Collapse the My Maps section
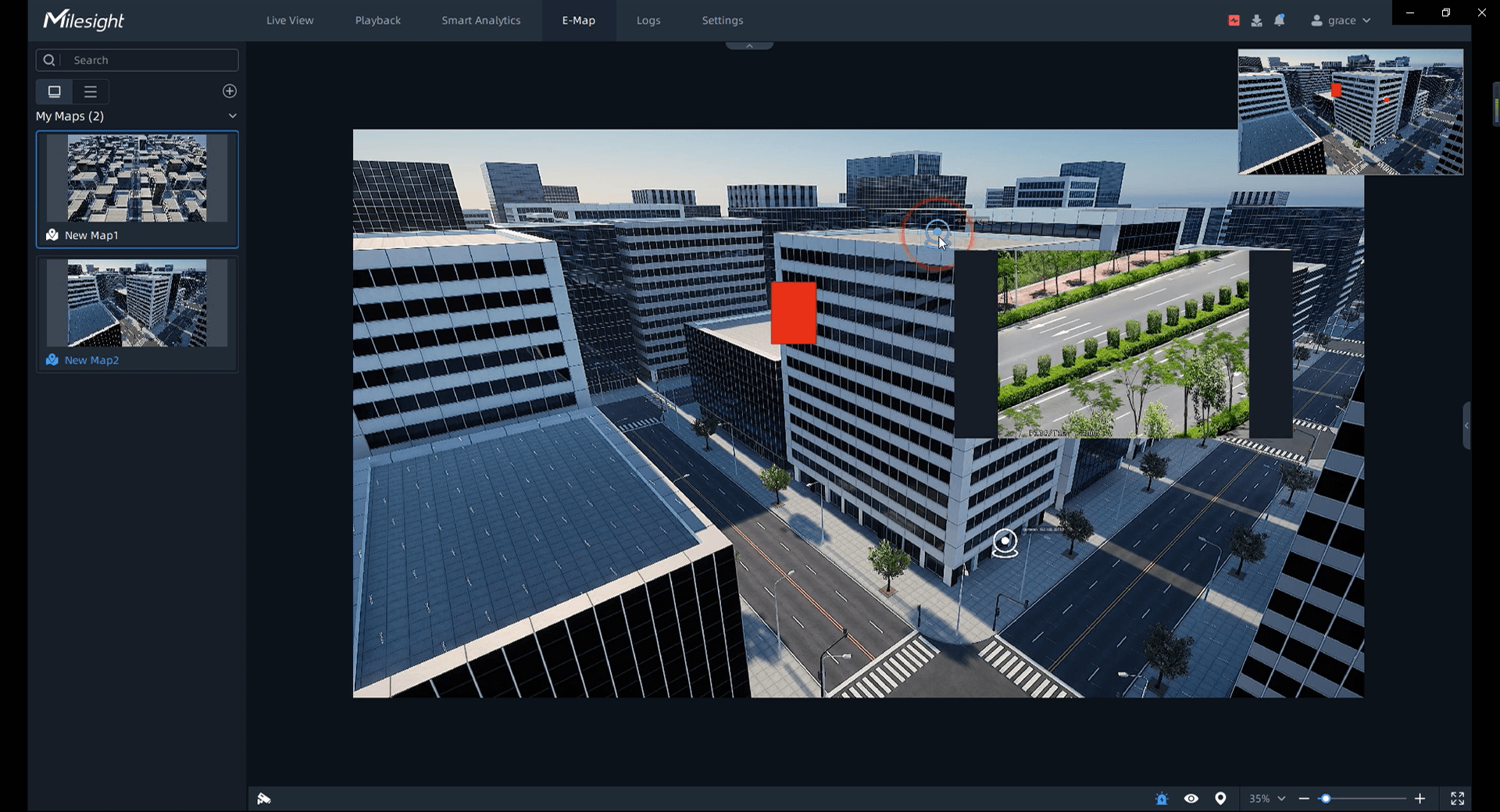This screenshot has width=1500, height=812. point(232,116)
